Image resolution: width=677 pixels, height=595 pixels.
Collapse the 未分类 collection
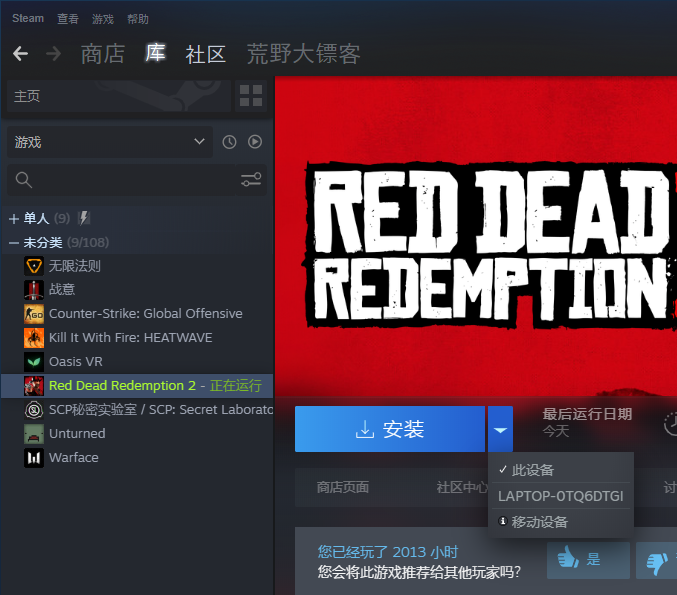click(x=13, y=243)
